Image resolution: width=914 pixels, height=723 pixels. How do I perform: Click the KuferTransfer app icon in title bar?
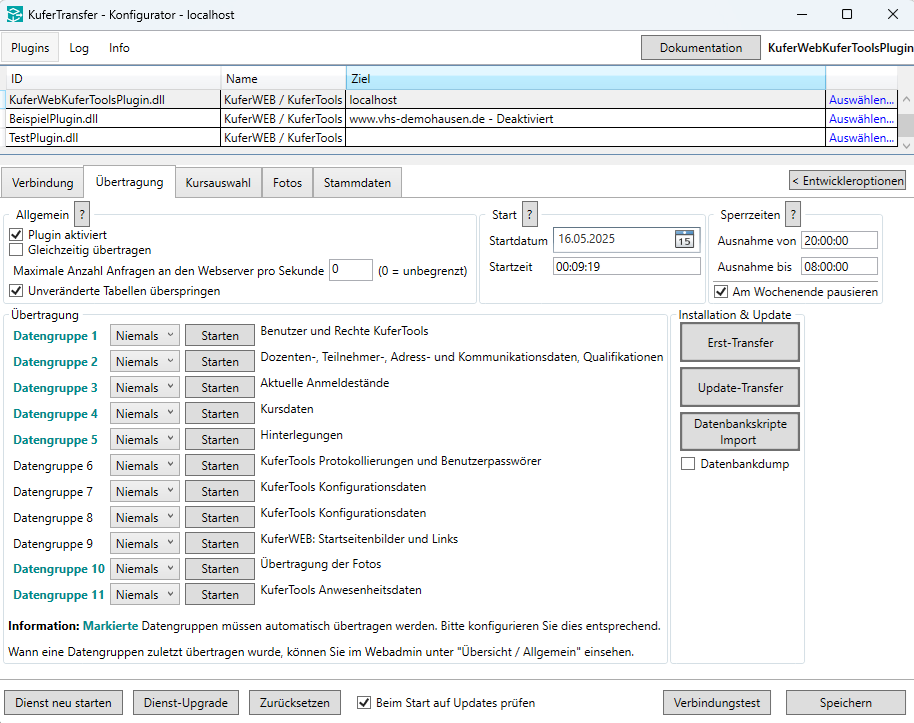pyautogui.click(x=15, y=15)
